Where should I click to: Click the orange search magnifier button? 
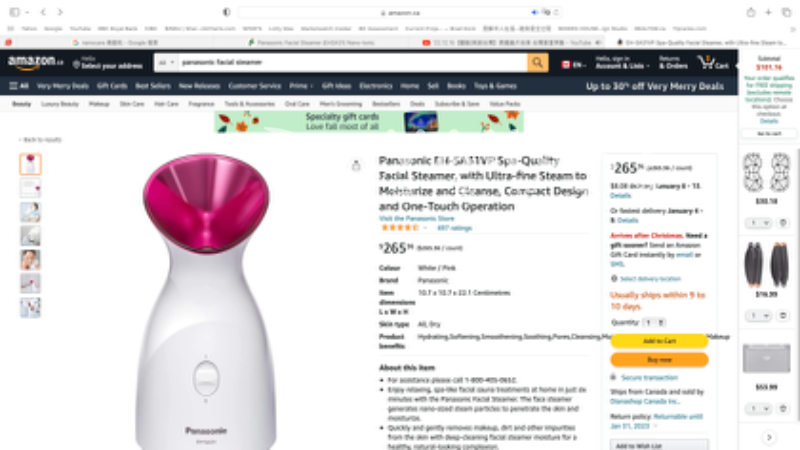click(x=537, y=63)
